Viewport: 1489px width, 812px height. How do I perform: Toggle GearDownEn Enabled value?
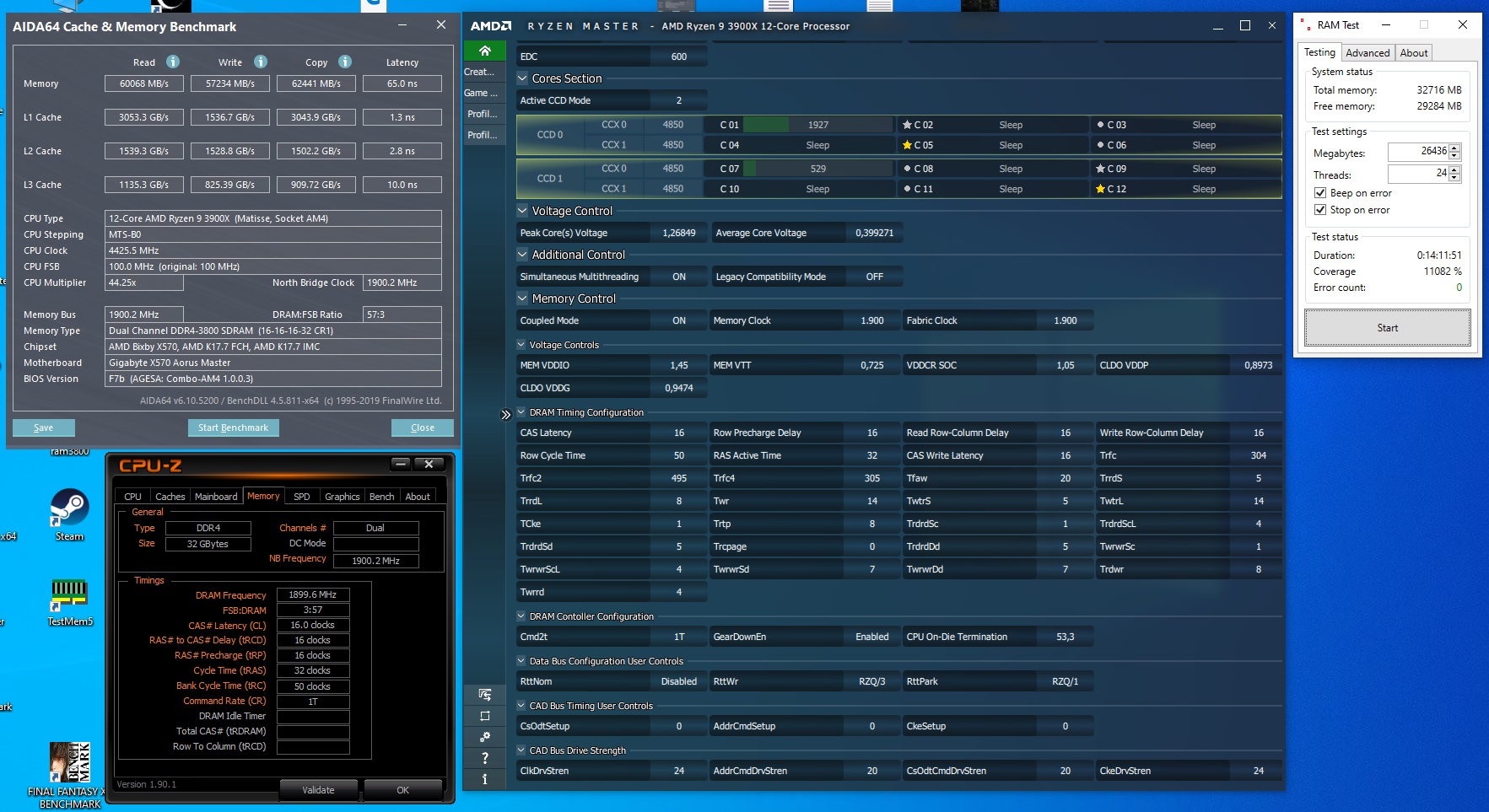[872, 637]
